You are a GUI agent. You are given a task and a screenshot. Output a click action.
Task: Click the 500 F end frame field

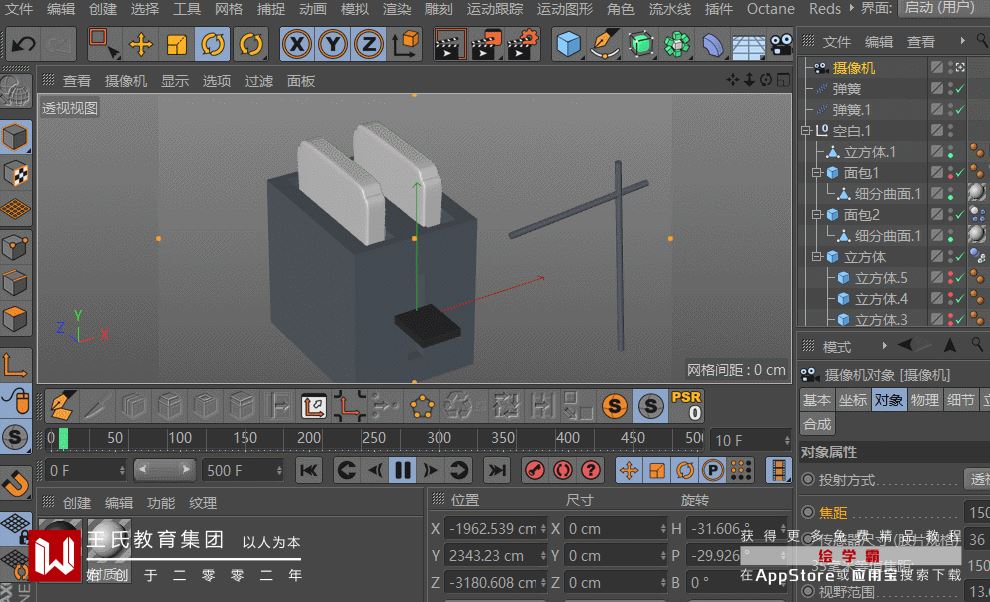[242, 471]
